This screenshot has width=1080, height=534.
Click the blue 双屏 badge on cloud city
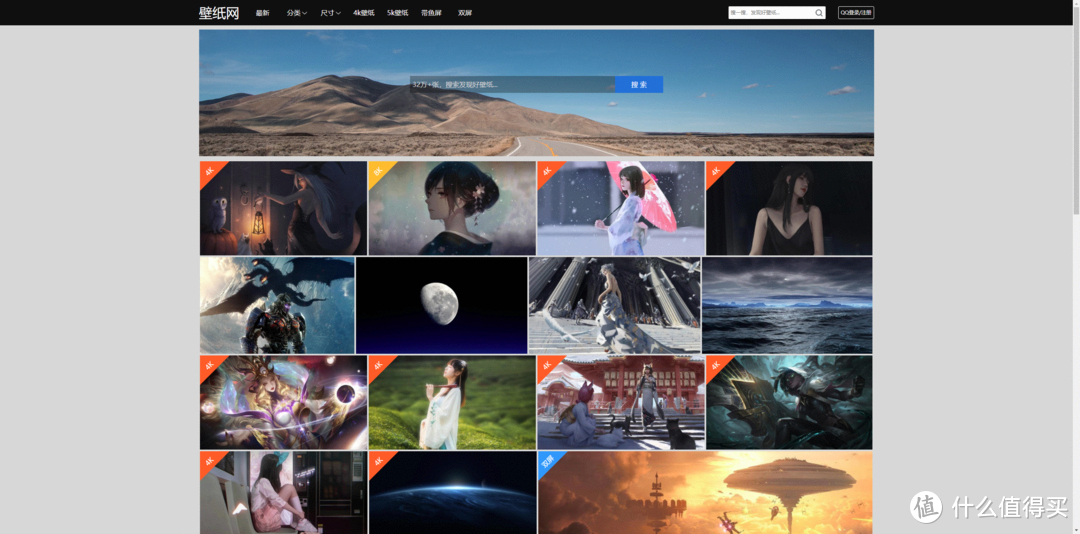[x=548, y=462]
